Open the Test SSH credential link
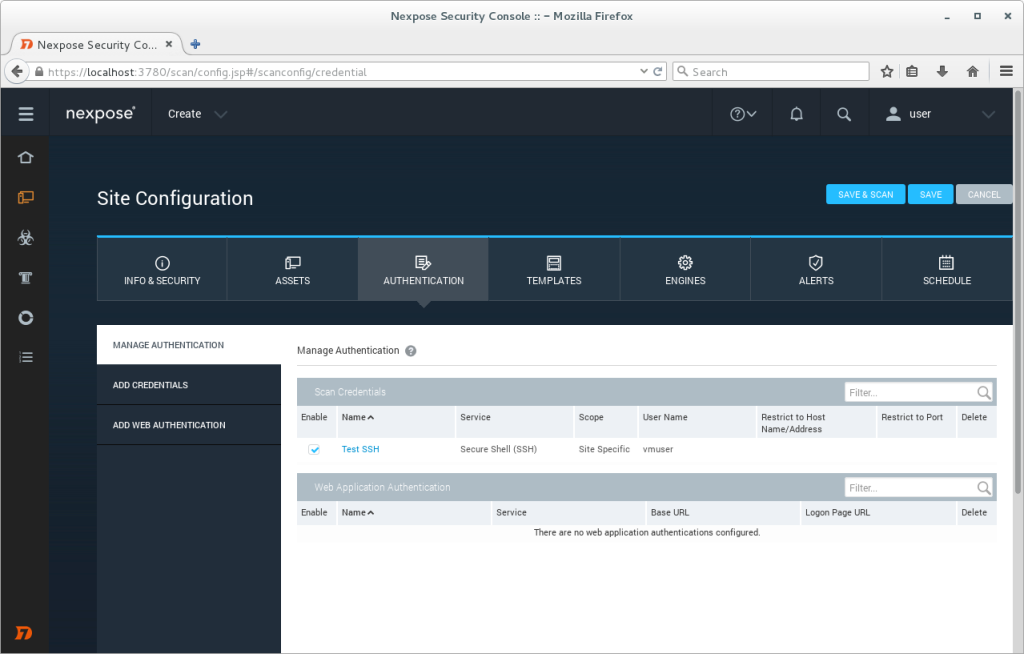The height and width of the screenshot is (654, 1024). [x=360, y=449]
